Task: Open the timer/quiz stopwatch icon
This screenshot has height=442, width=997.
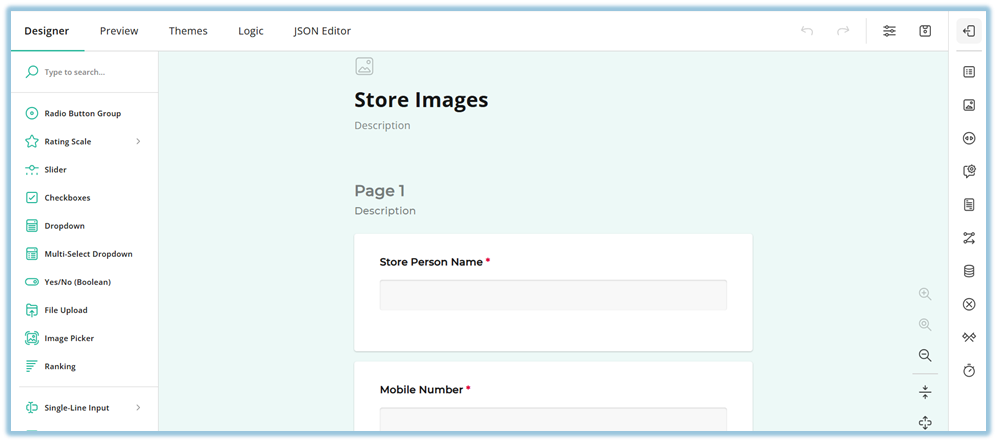Action: click(x=968, y=370)
